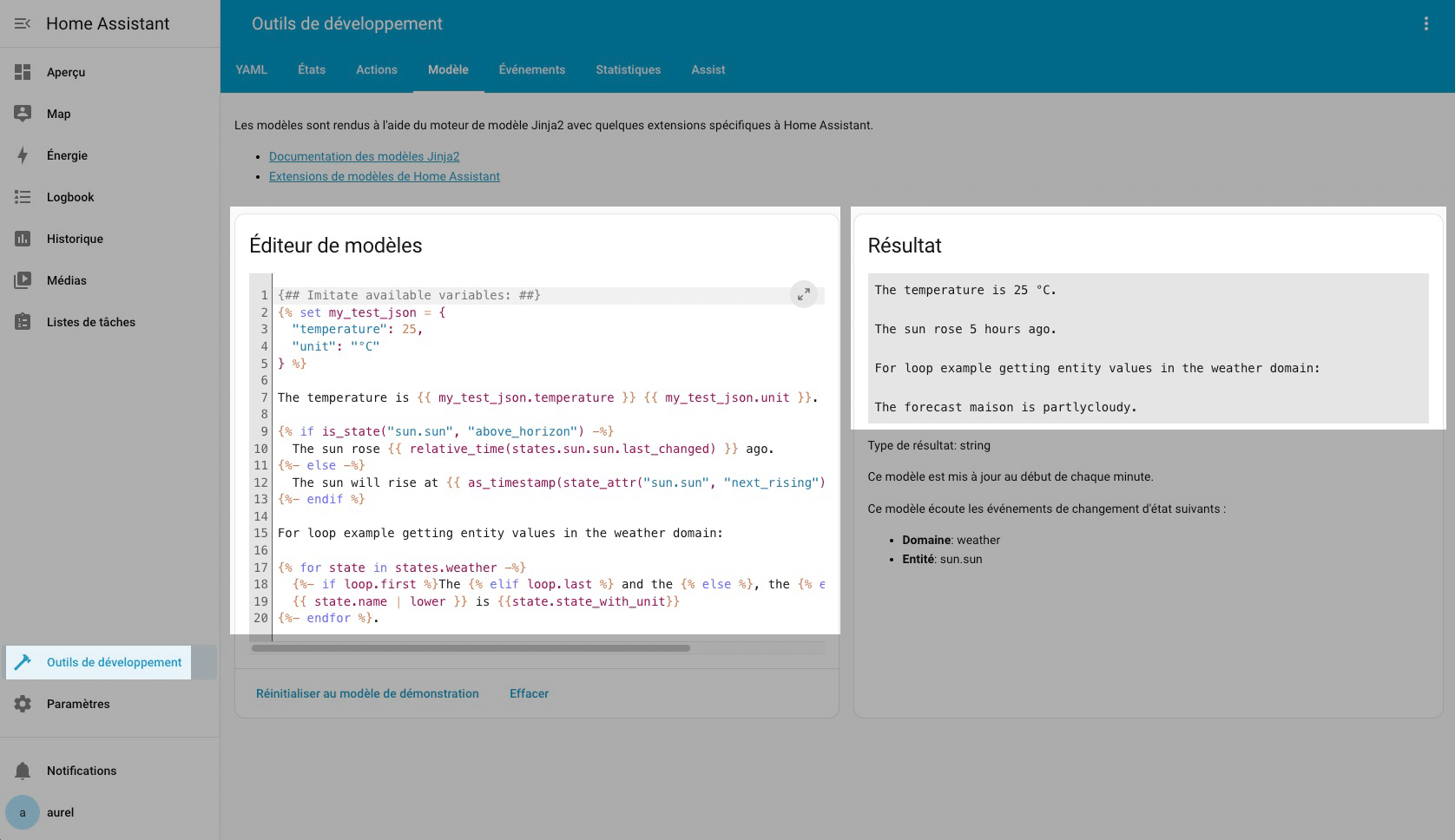1455x840 pixels.
Task: Collapse the sidebar with the hamburger icon
Action: 23,23
